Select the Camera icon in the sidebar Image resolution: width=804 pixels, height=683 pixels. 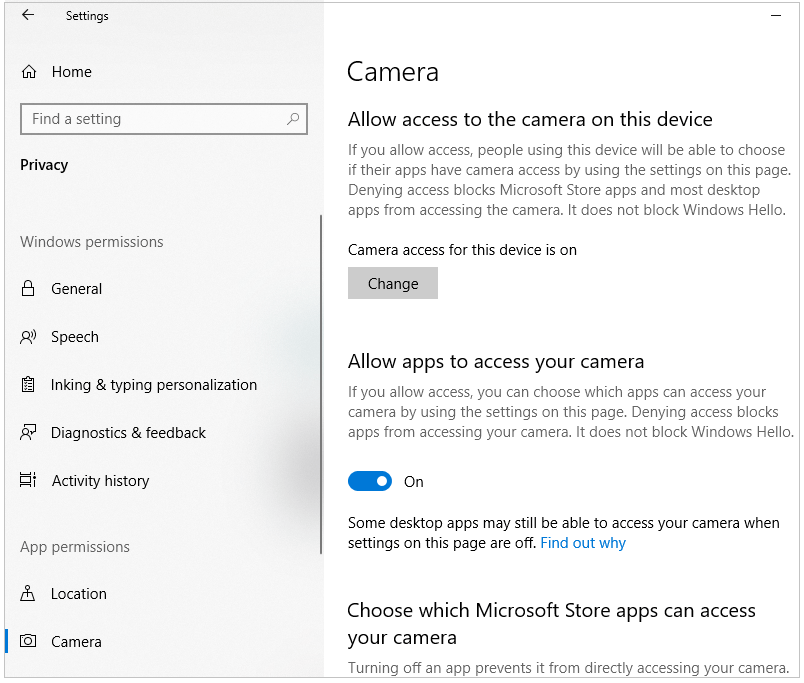pos(30,641)
